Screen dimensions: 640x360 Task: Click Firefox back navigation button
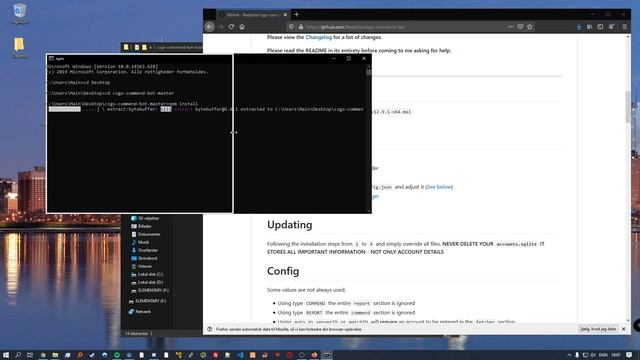[x=210, y=27]
